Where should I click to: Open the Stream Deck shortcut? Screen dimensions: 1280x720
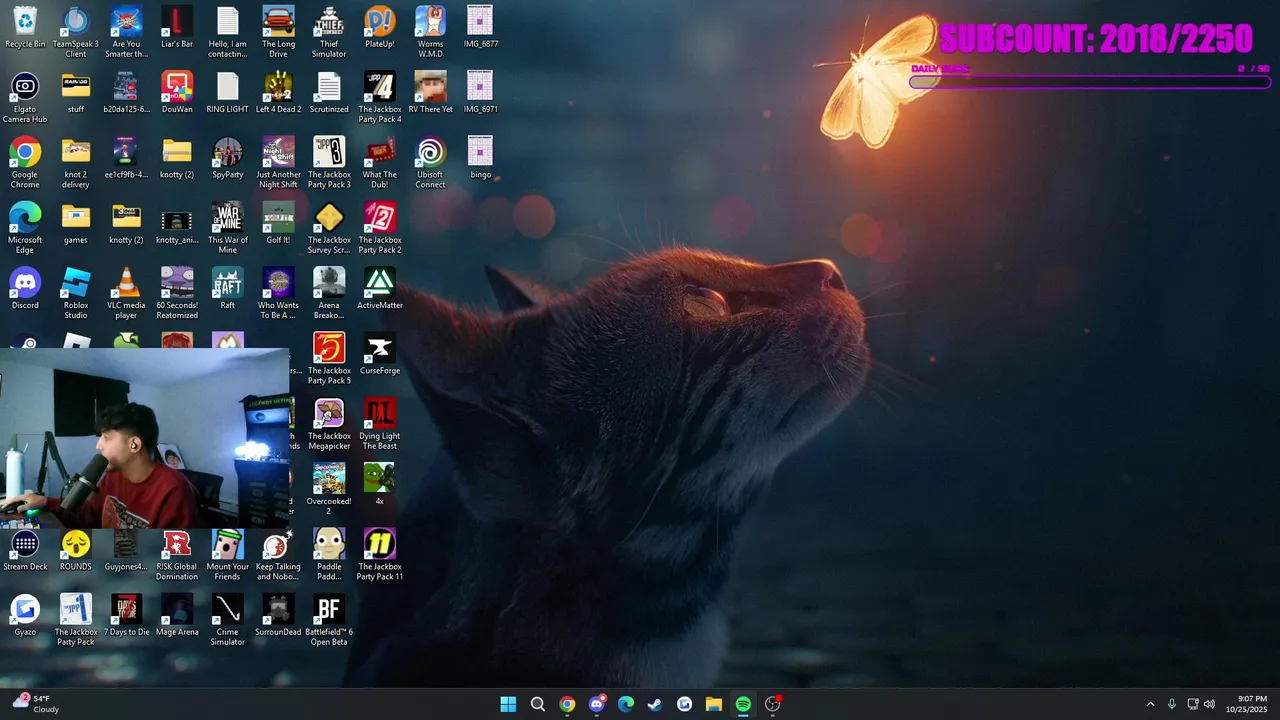click(x=25, y=550)
